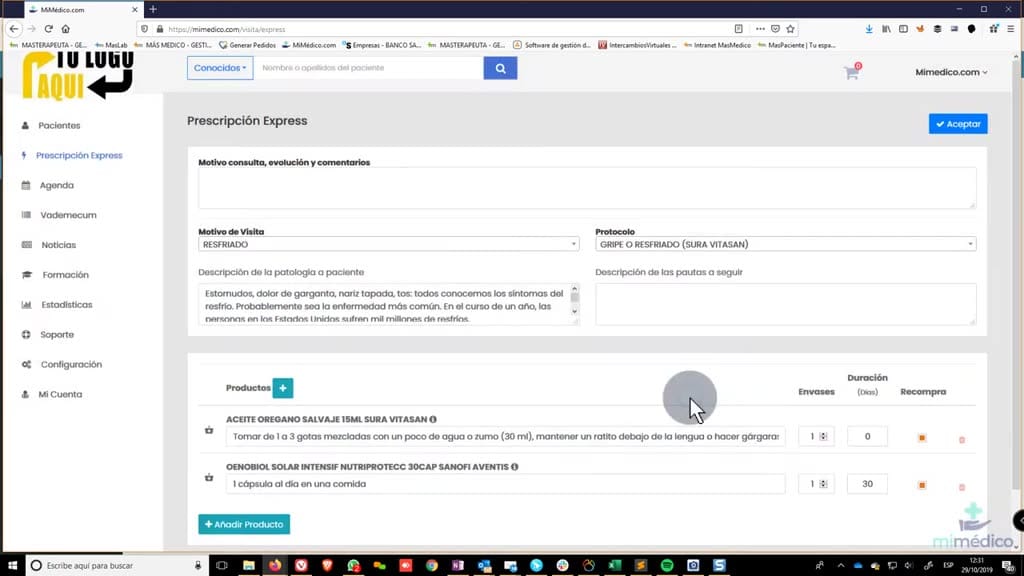Open Configuración in the sidebar
The width and height of the screenshot is (1024, 576).
pos(71,364)
